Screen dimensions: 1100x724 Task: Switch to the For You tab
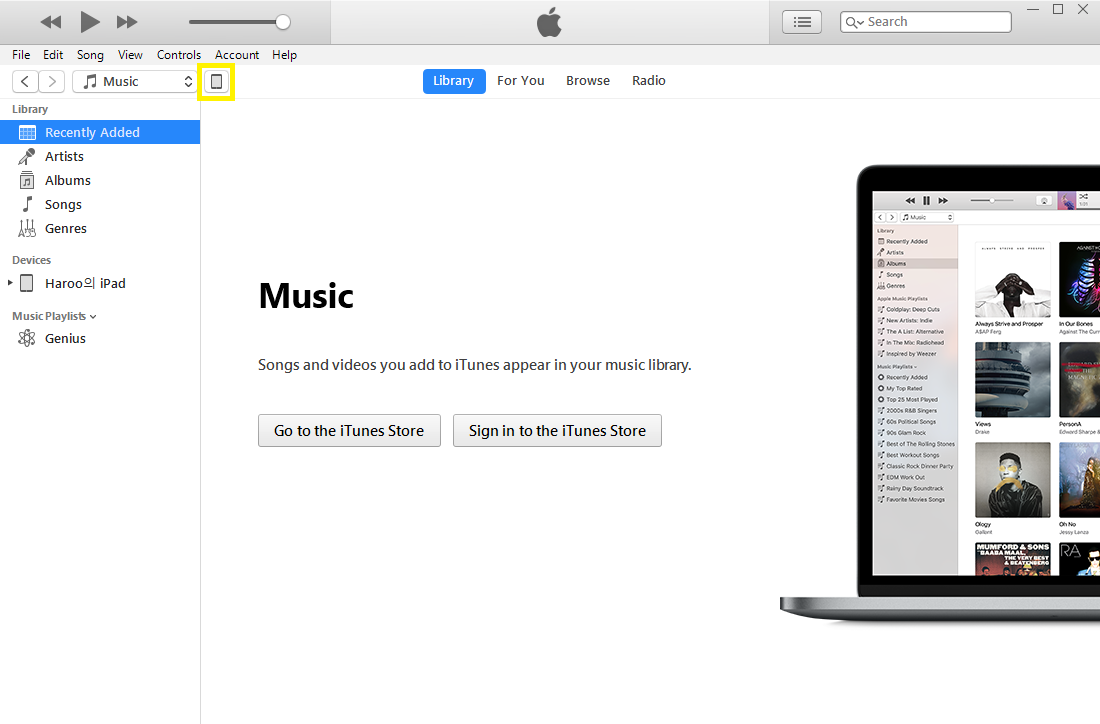click(x=521, y=81)
